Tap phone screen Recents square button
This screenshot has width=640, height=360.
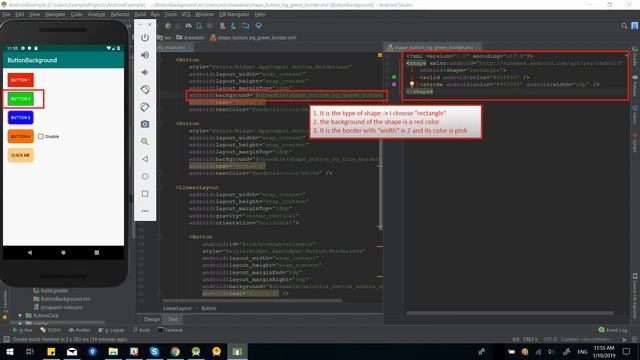tap(97, 253)
